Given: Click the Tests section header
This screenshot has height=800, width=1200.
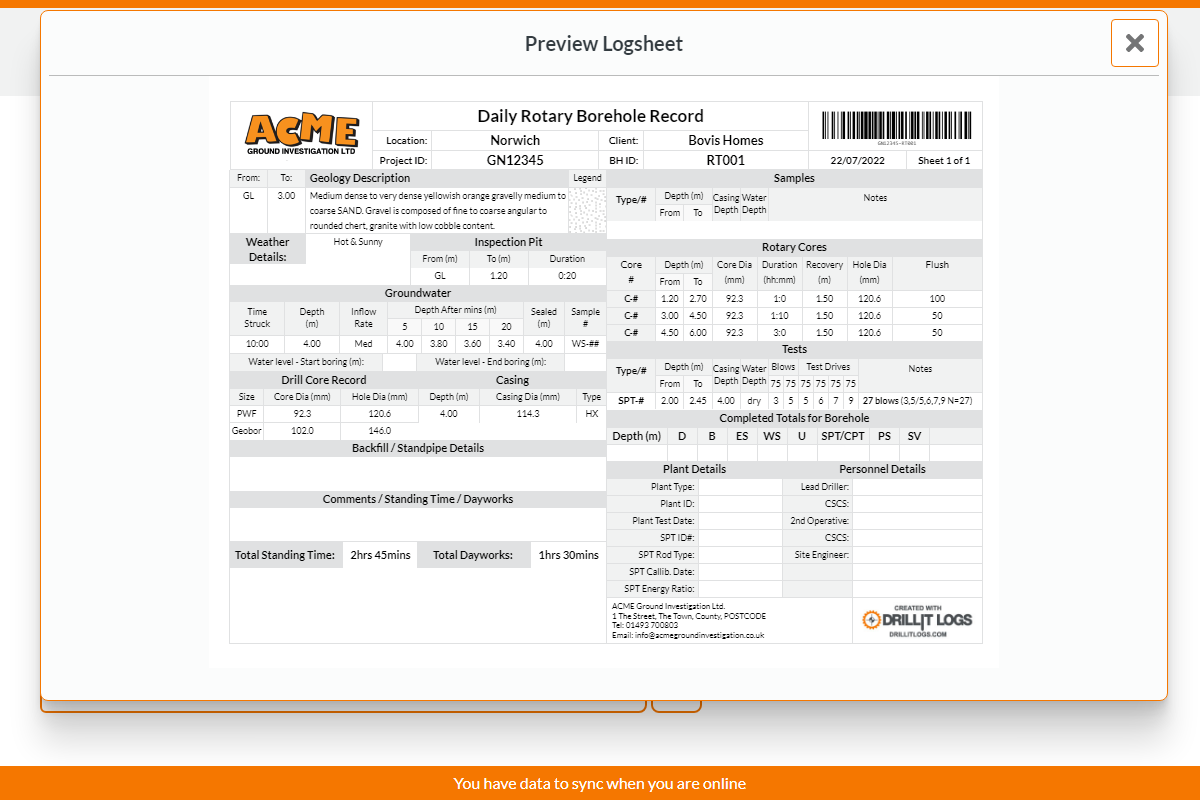Looking at the screenshot, I should point(795,350).
